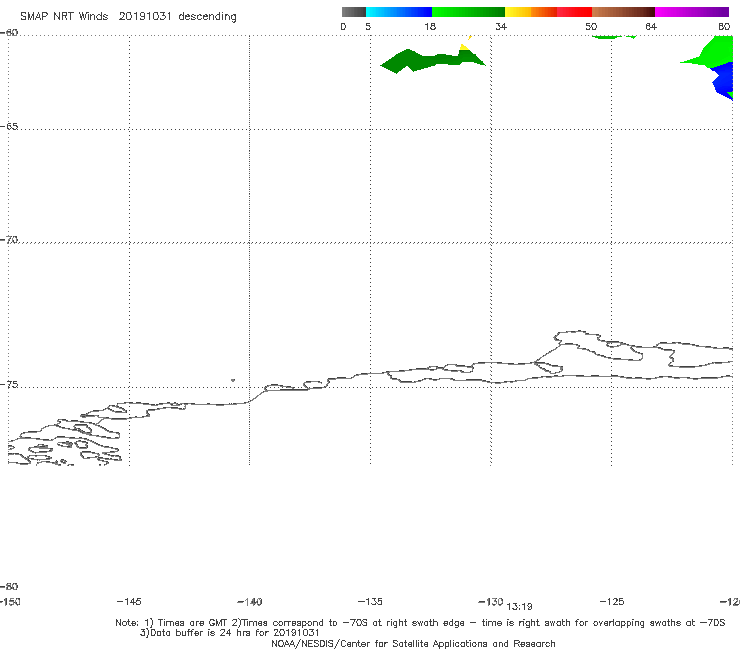Click the 'SMAP NRT Winds 20191031 descending' title

tap(128, 17)
